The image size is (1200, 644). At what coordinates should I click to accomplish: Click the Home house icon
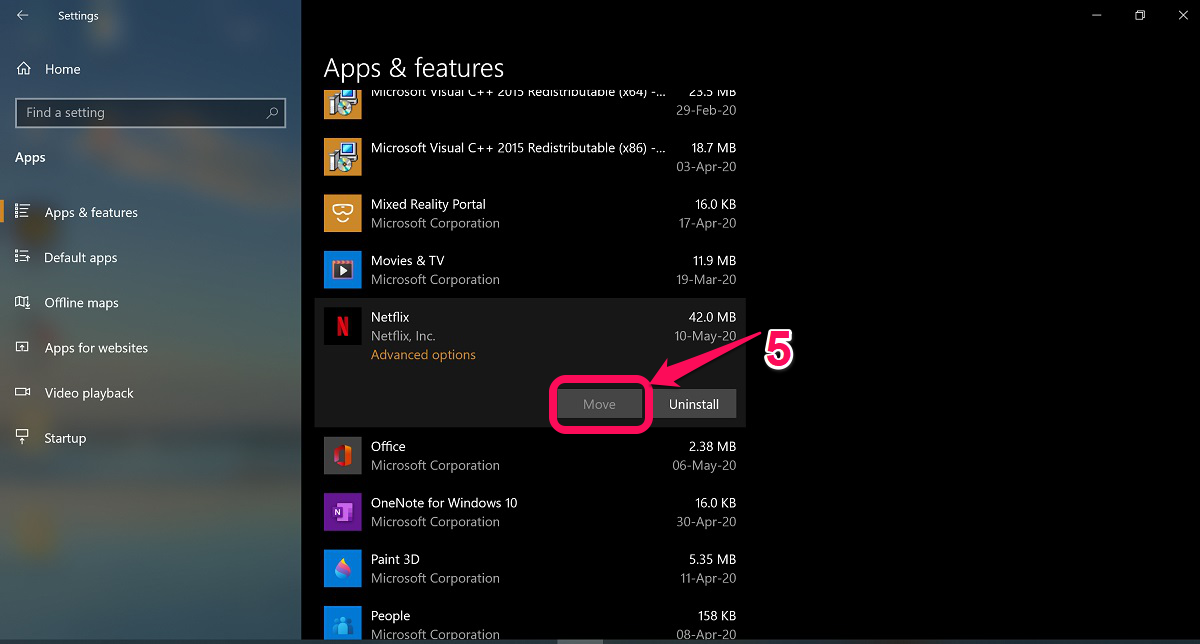(23, 69)
